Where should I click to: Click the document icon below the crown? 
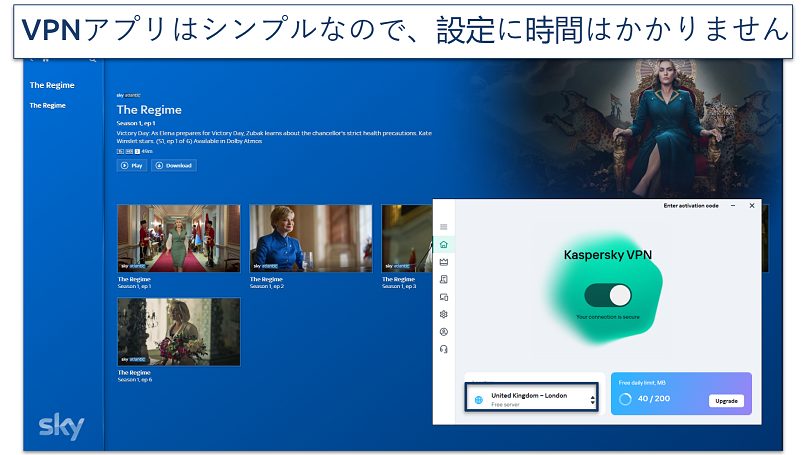444,279
